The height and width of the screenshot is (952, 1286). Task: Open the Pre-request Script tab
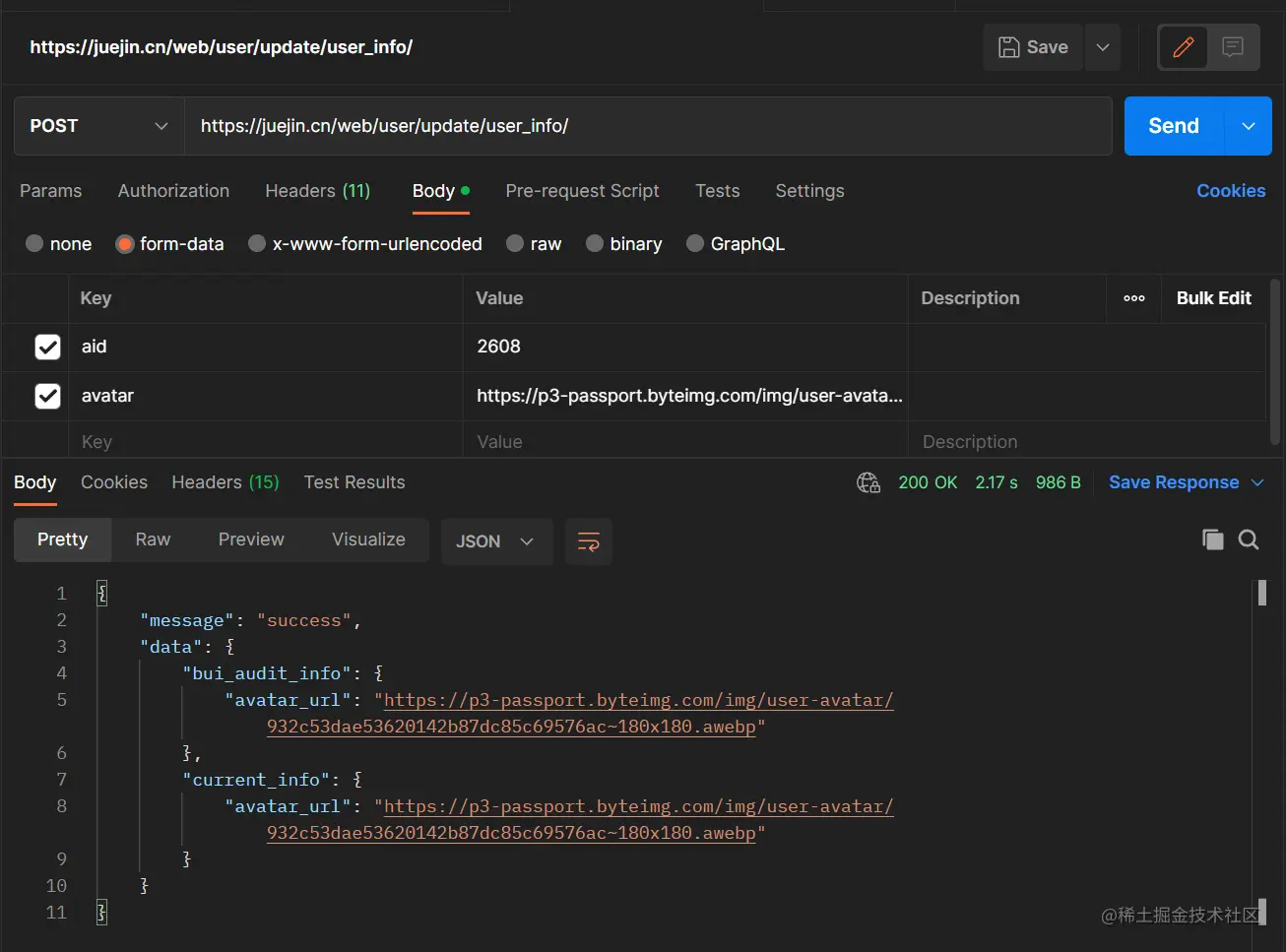[582, 191]
